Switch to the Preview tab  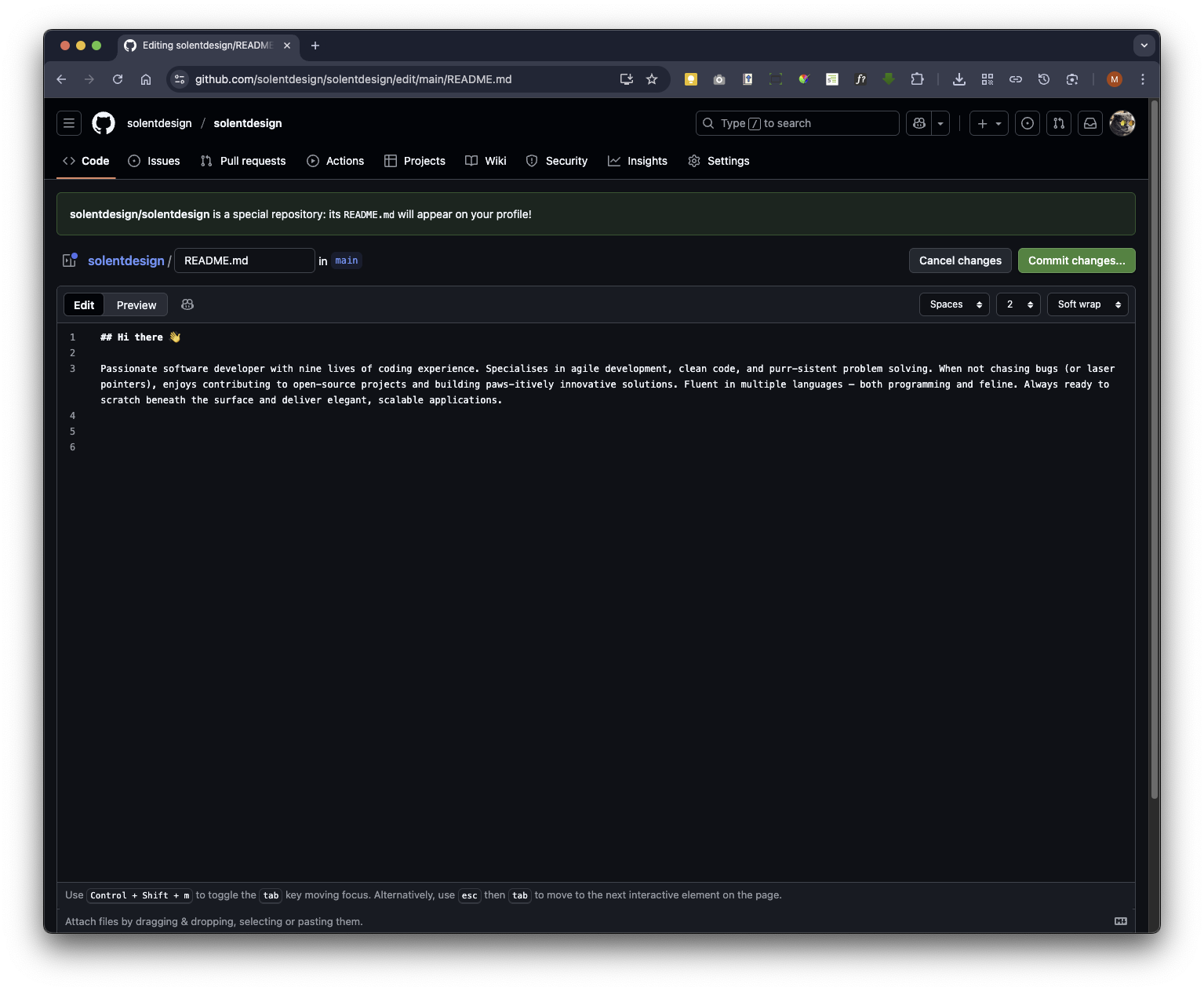[136, 305]
